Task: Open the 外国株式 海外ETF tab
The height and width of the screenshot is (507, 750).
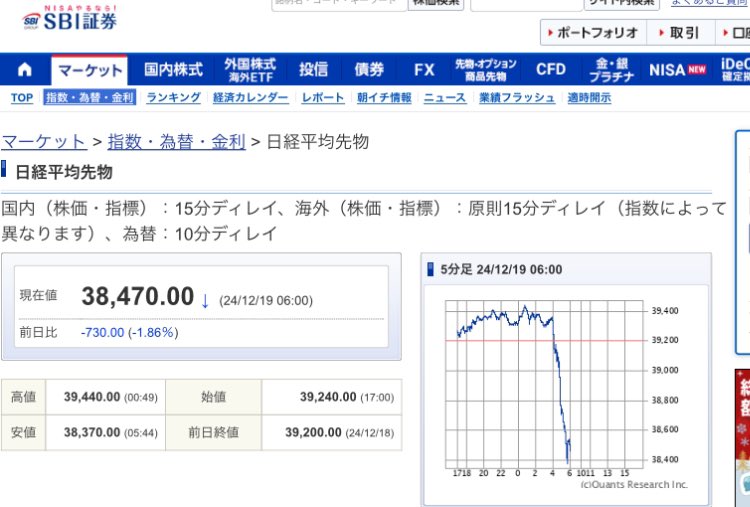Action: (x=250, y=70)
